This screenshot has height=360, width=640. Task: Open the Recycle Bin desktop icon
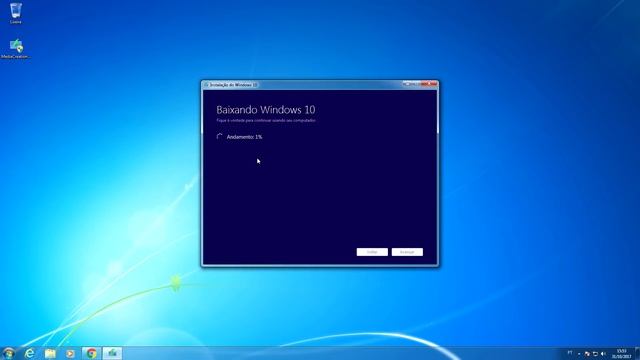(16, 13)
